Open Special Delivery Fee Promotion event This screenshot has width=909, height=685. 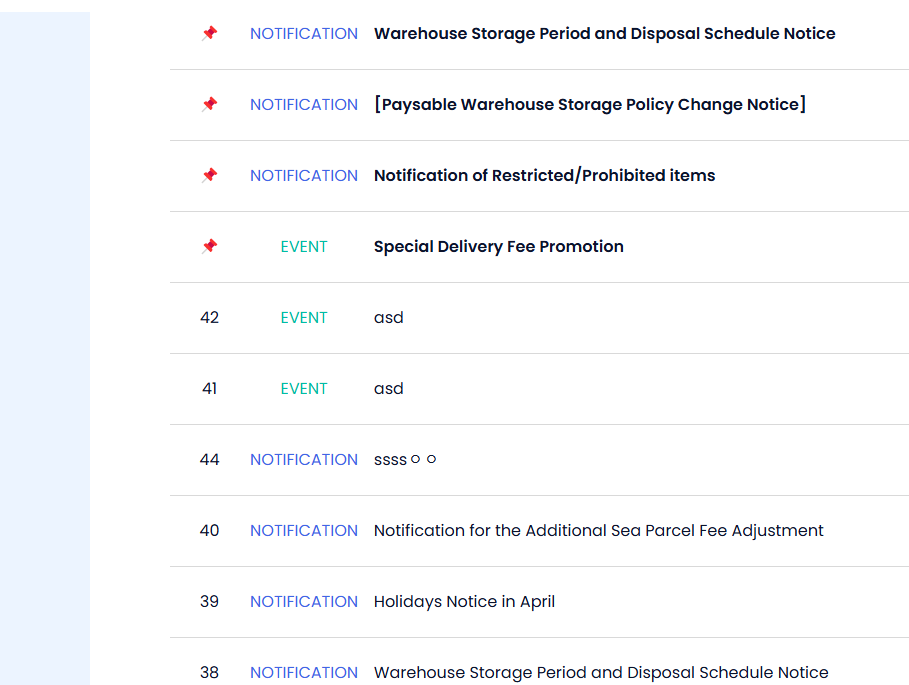point(499,247)
